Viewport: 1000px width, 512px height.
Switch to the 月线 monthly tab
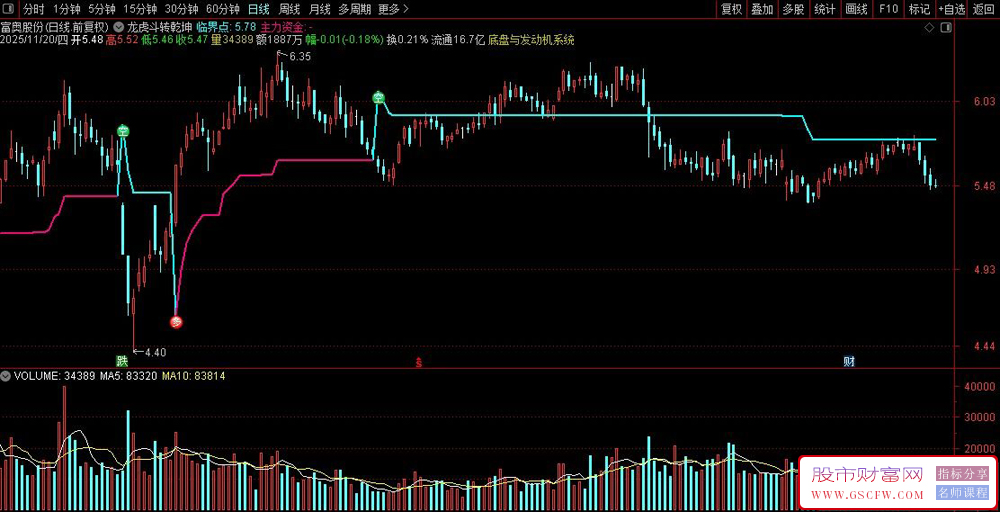pos(320,9)
